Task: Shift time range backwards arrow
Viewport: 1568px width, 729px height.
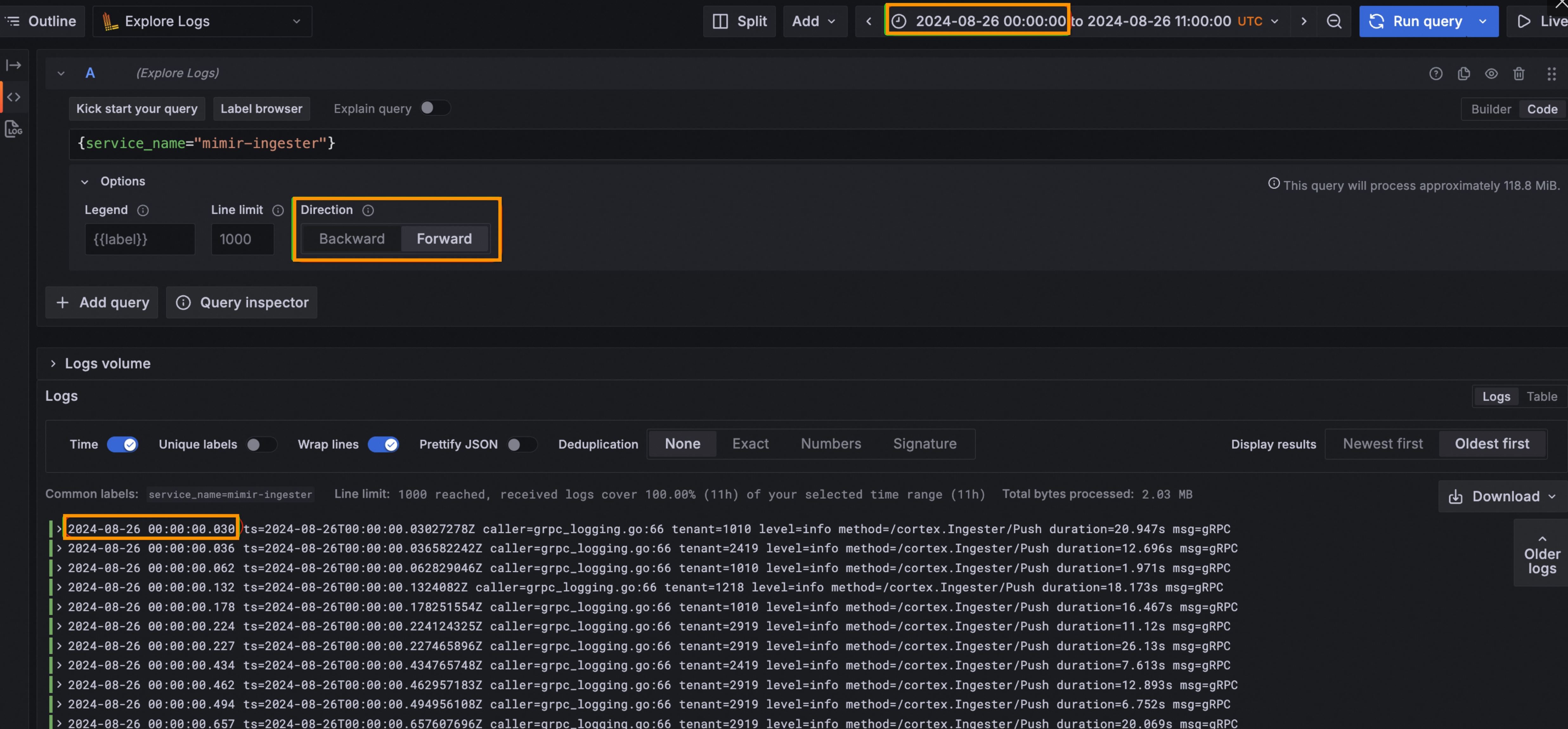Action: coord(869,21)
